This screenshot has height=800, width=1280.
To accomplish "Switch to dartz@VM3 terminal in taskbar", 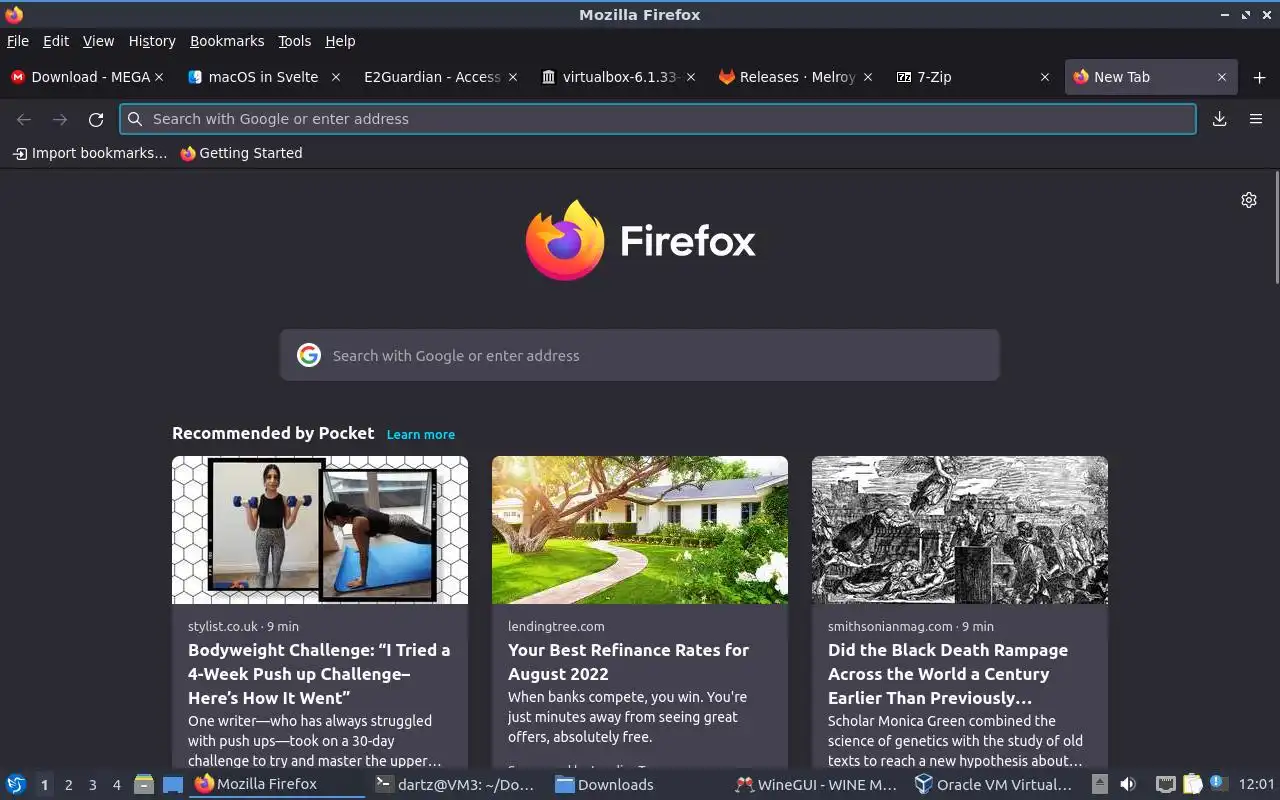I will click(455, 784).
